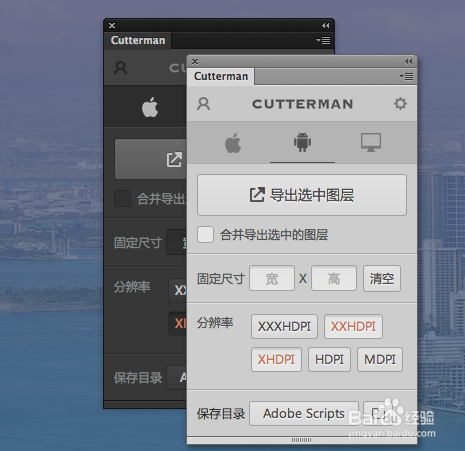Click 清空 clear button
This screenshot has height=451, width=465.
tap(382, 278)
